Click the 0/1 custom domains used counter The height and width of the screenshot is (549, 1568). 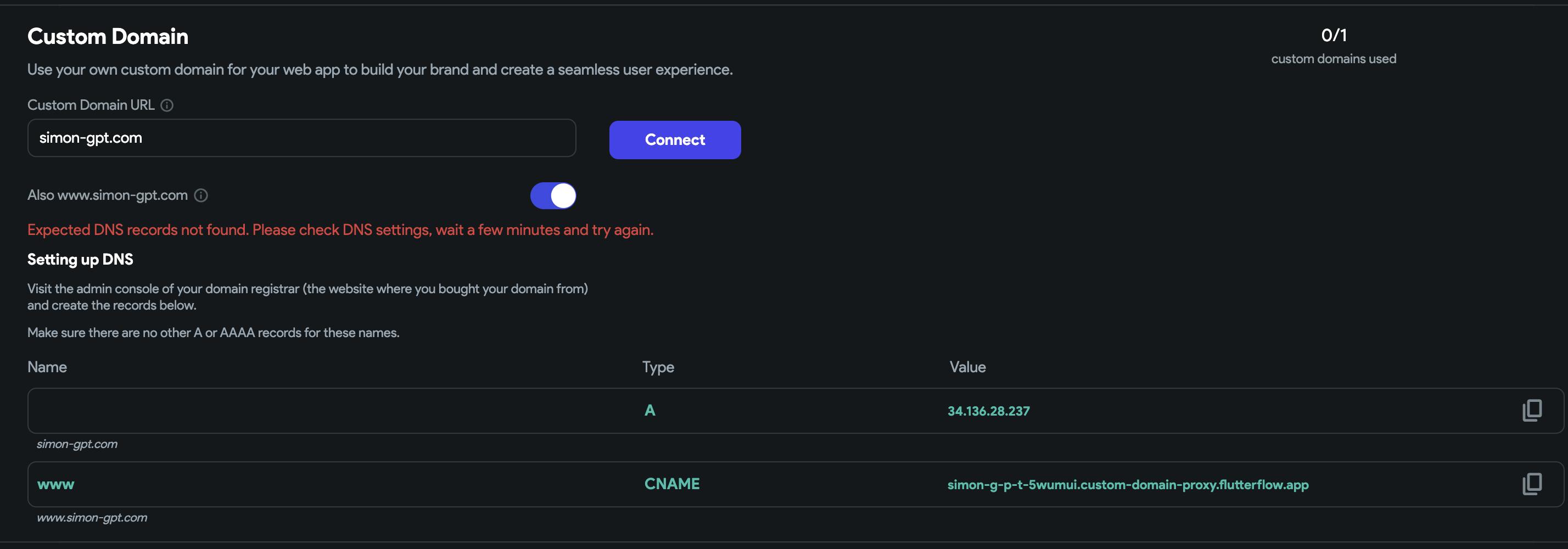click(1333, 36)
